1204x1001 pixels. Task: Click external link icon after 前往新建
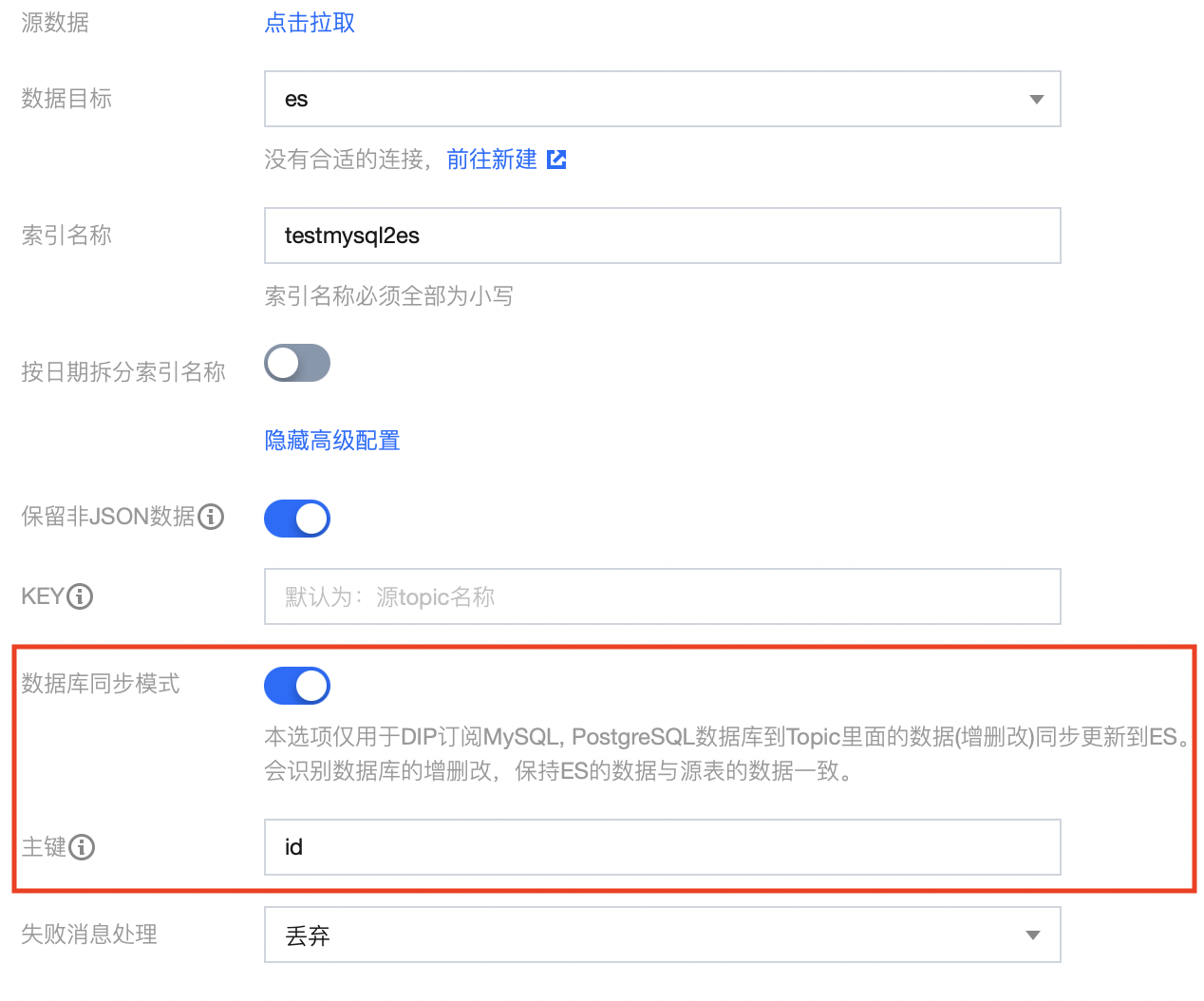(557, 160)
